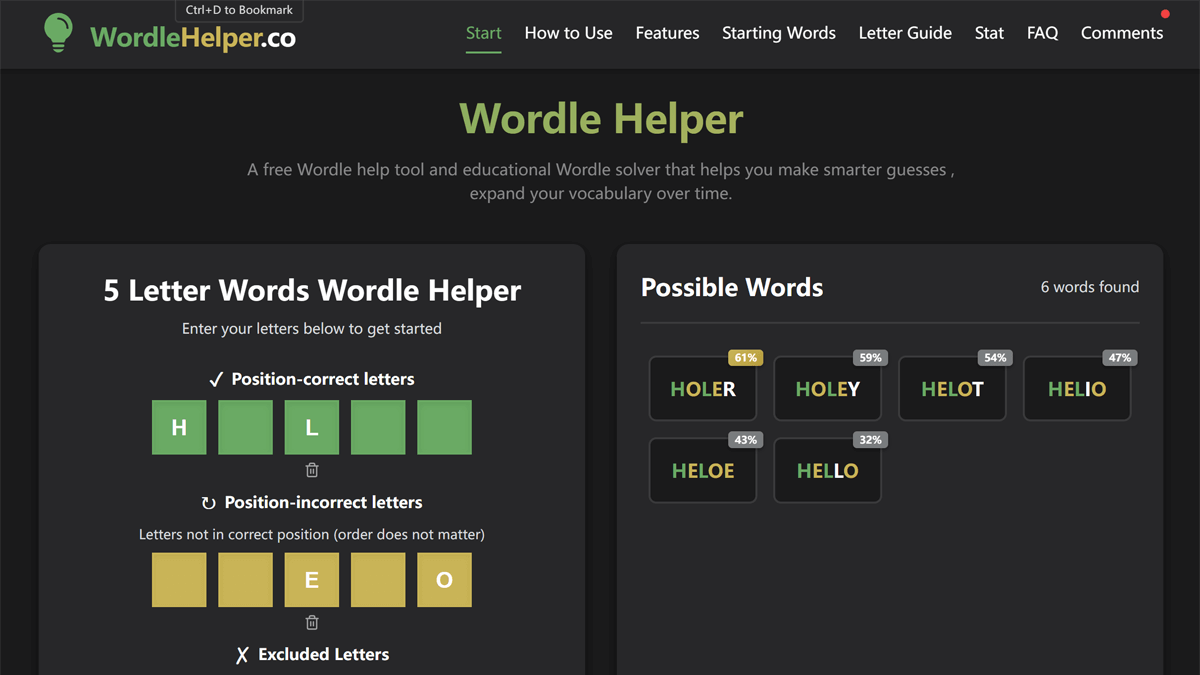Open the Starting Words page
This screenshot has width=1200, height=675.
[x=779, y=33]
